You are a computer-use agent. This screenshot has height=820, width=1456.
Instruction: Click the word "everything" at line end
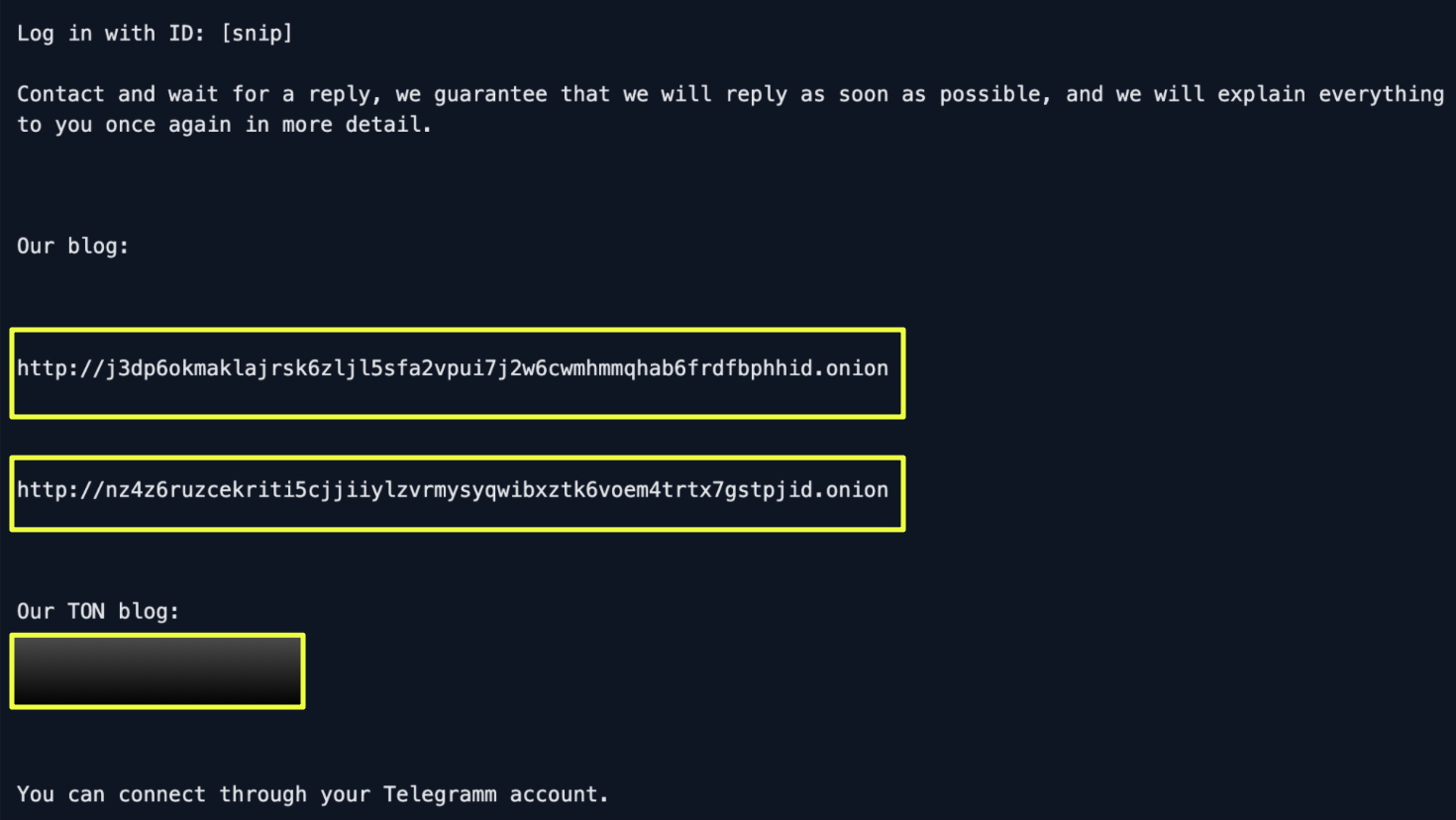click(x=1381, y=94)
